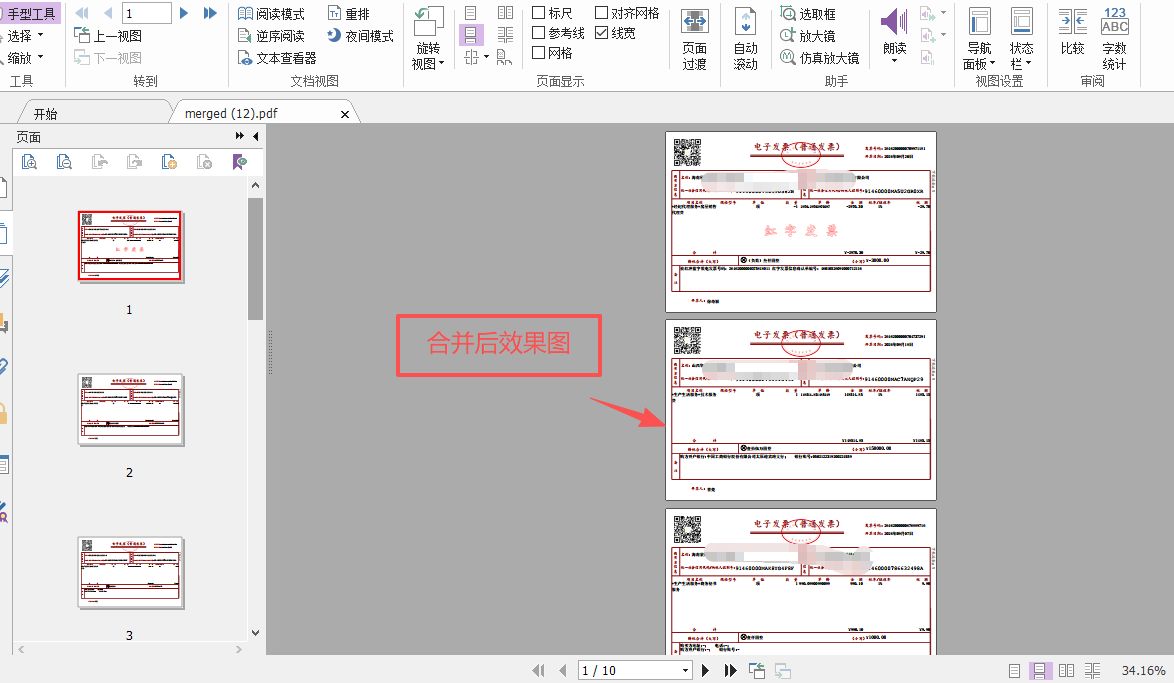Select page 1 thumbnail
The height and width of the screenshot is (683, 1174).
(130, 246)
